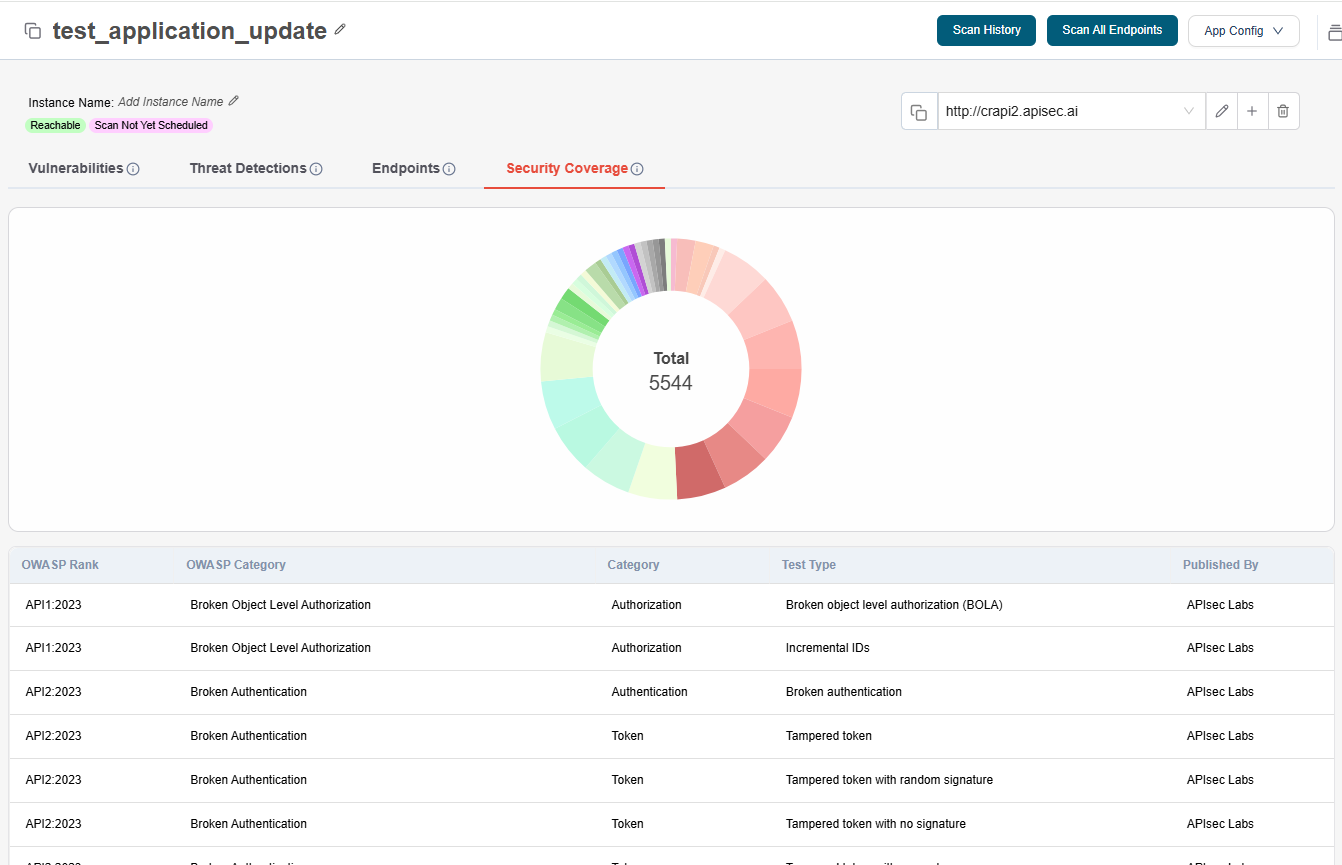Click the copy icon beside application name
Image resolution: width=1342 pixels, height=865 pixels.
(33, 31)
